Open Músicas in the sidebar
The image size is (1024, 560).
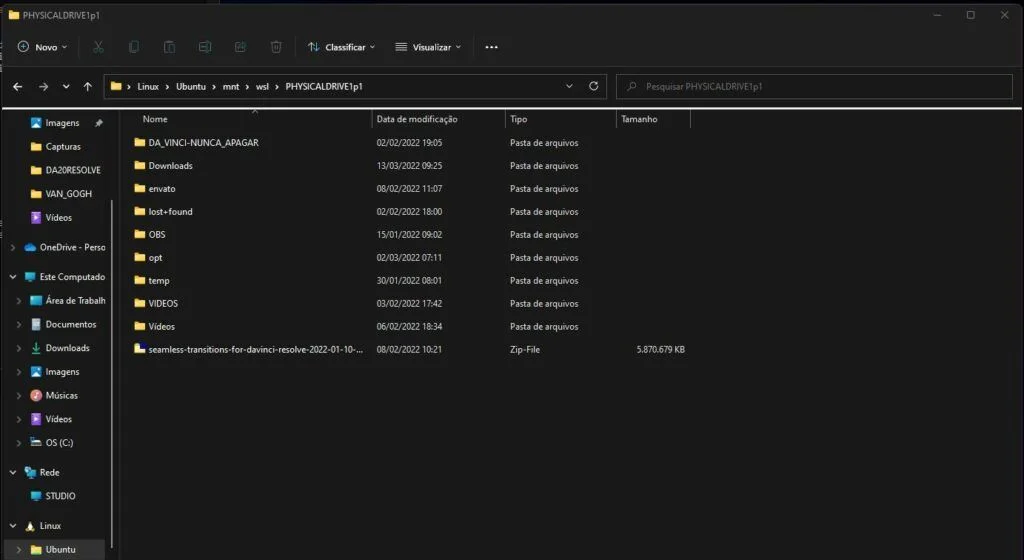(54, 396)
